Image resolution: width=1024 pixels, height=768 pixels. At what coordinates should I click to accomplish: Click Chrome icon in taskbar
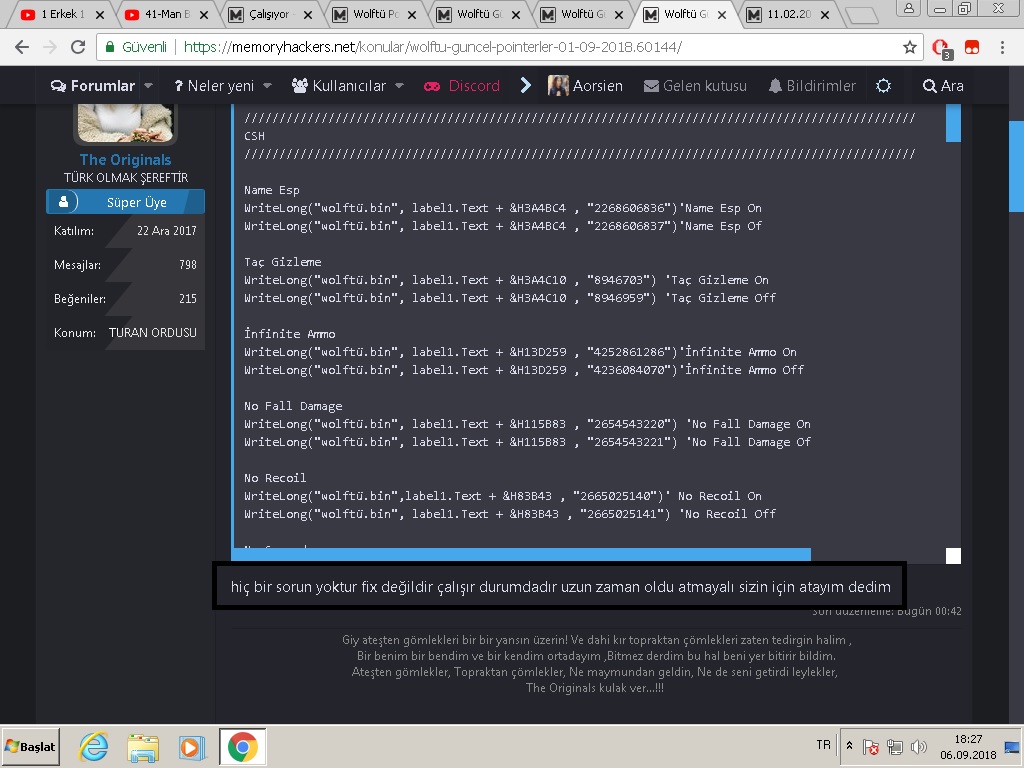pyautogui.click(x=242, y=746)
